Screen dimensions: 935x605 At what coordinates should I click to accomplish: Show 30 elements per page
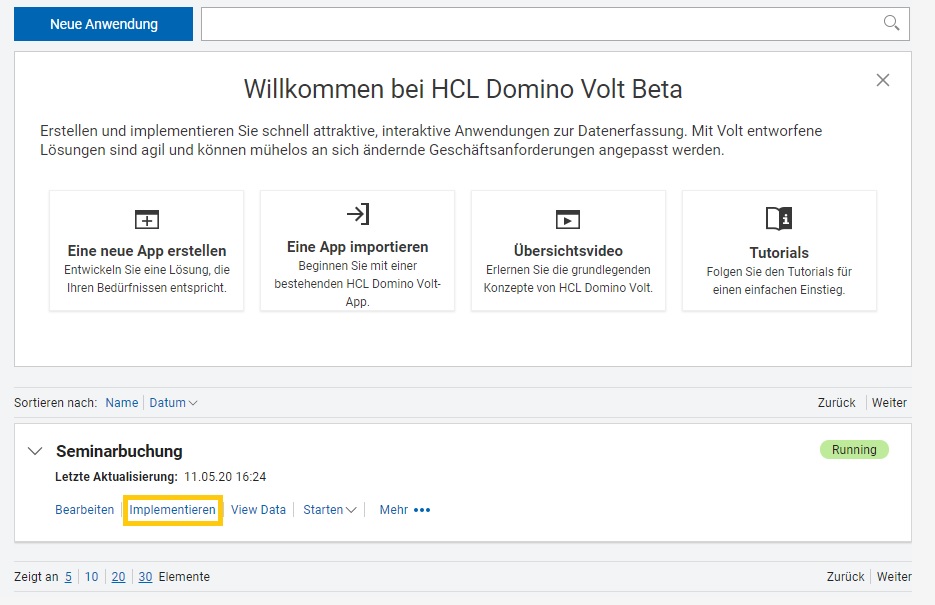(145, 577)
